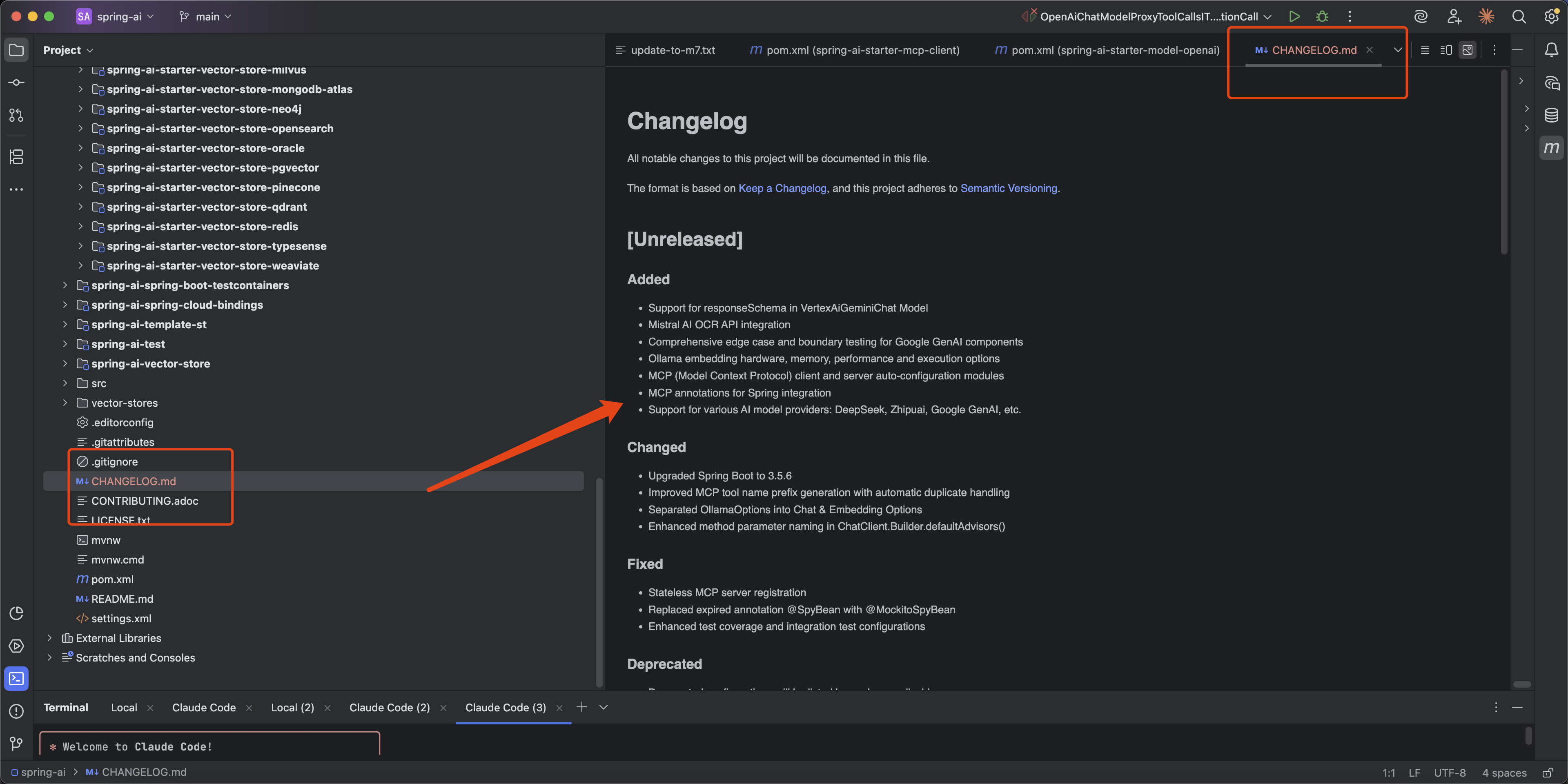Switch markdown view to editor only

(x=1424, y=50)
